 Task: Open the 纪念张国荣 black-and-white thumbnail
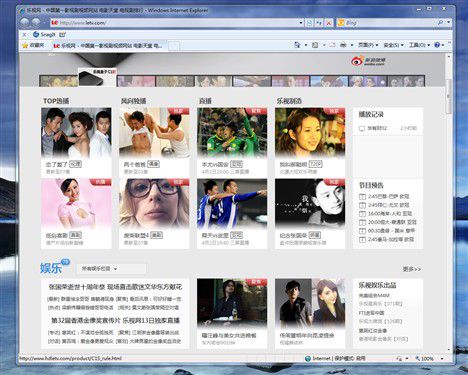(310, 203)
